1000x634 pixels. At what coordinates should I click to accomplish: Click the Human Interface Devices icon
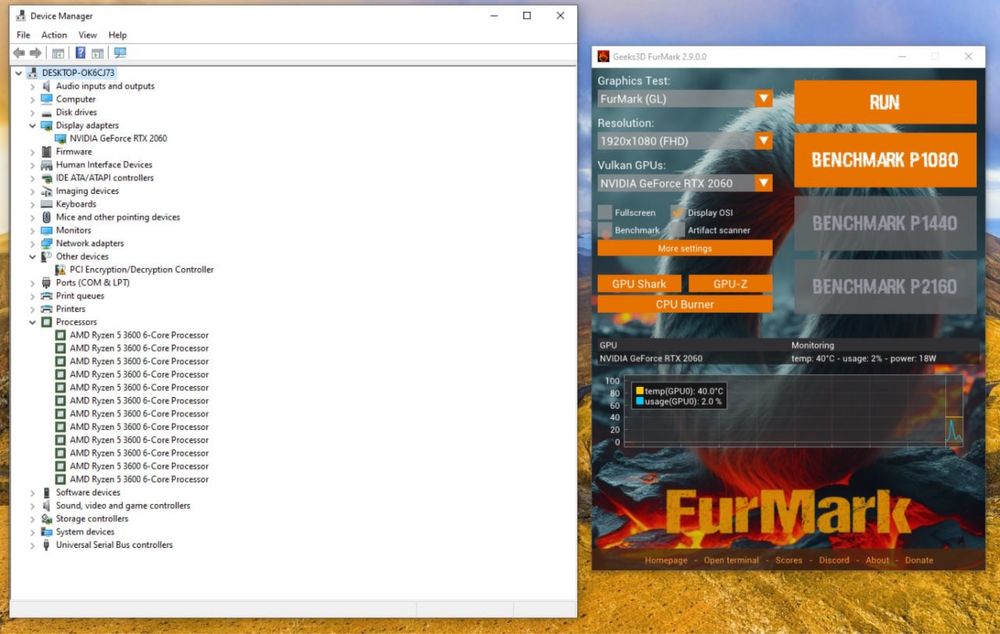click(46, 165)
